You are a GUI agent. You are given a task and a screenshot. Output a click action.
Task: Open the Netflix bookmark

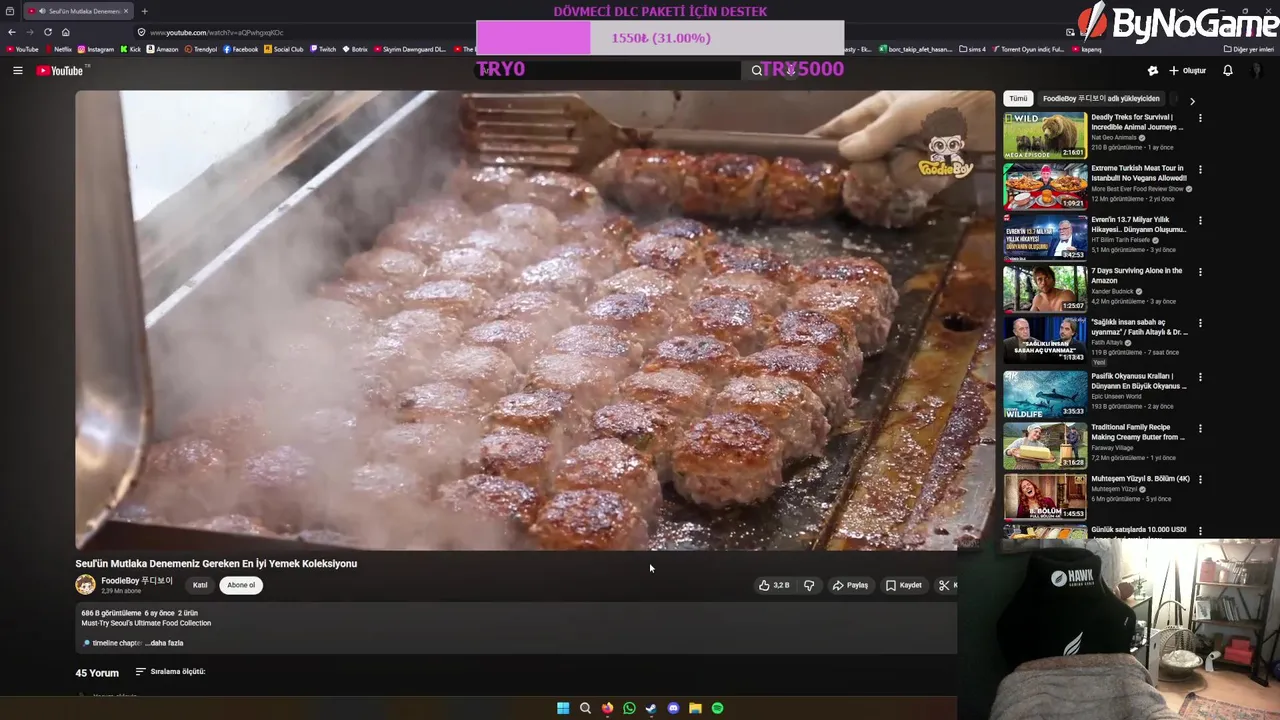tap(58, 49)
